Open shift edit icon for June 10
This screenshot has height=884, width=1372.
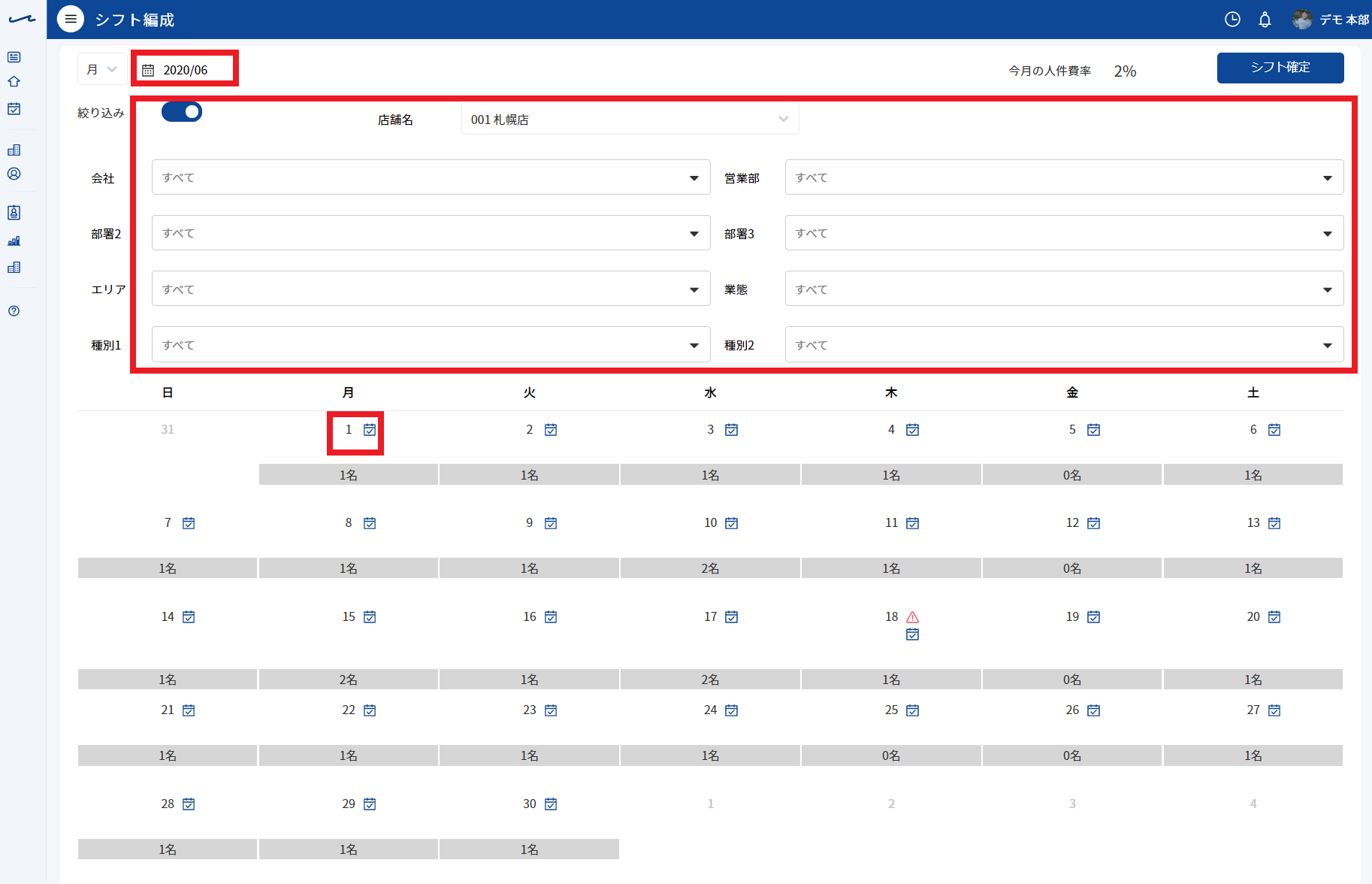point(732,523)
